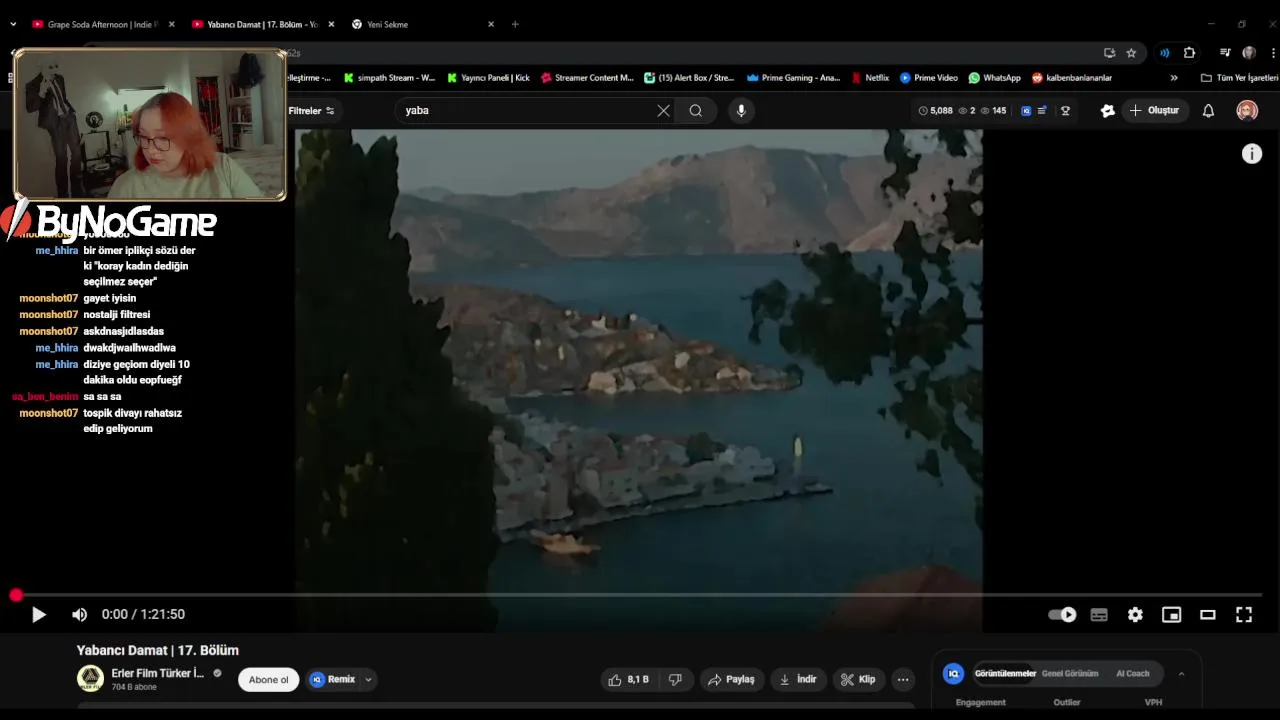1280x720 pixels.
Task: Open the player settings gear
Action: 1135,615
